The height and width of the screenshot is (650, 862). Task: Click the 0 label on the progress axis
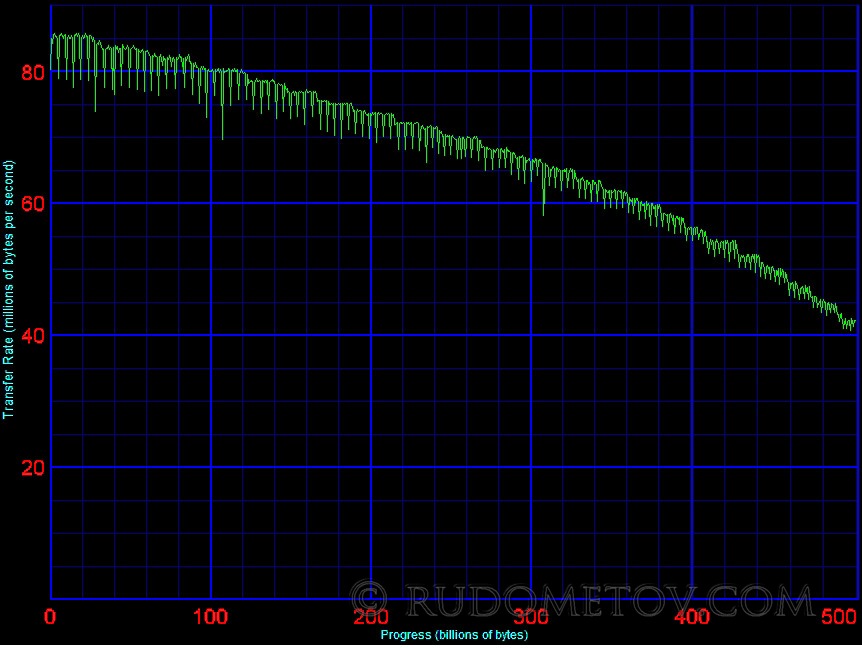pos(50,617)
